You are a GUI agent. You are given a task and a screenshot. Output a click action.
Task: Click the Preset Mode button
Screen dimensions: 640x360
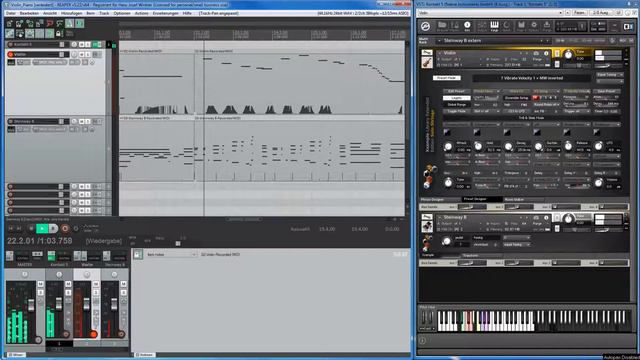(x=446, y=78)
